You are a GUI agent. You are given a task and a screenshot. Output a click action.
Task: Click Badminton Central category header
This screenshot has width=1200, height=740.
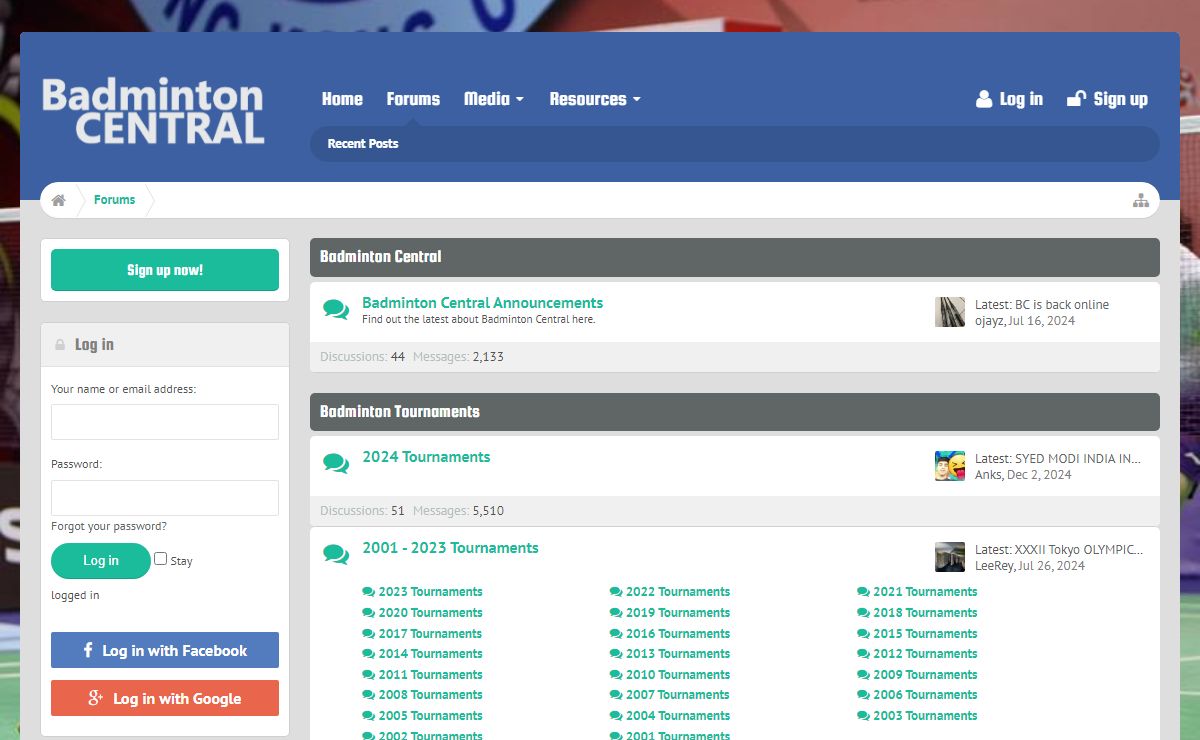tap(380, 257)
